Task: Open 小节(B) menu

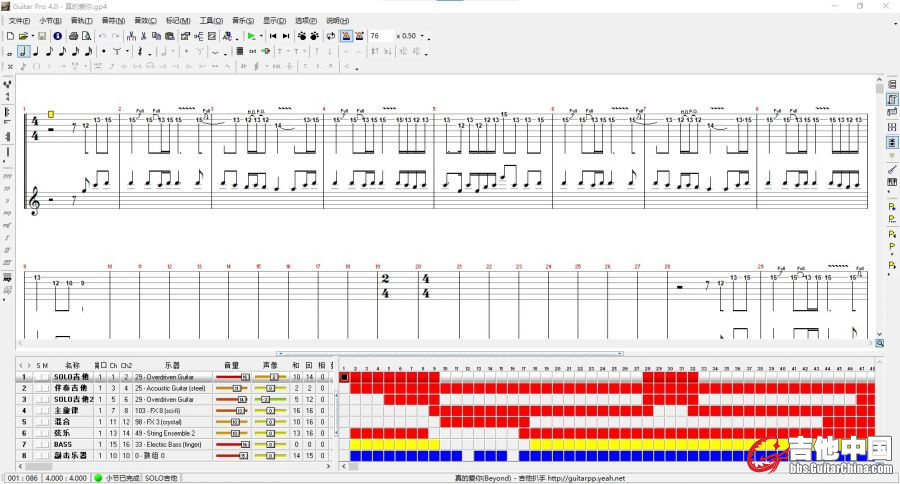Action: pos(50,21)
